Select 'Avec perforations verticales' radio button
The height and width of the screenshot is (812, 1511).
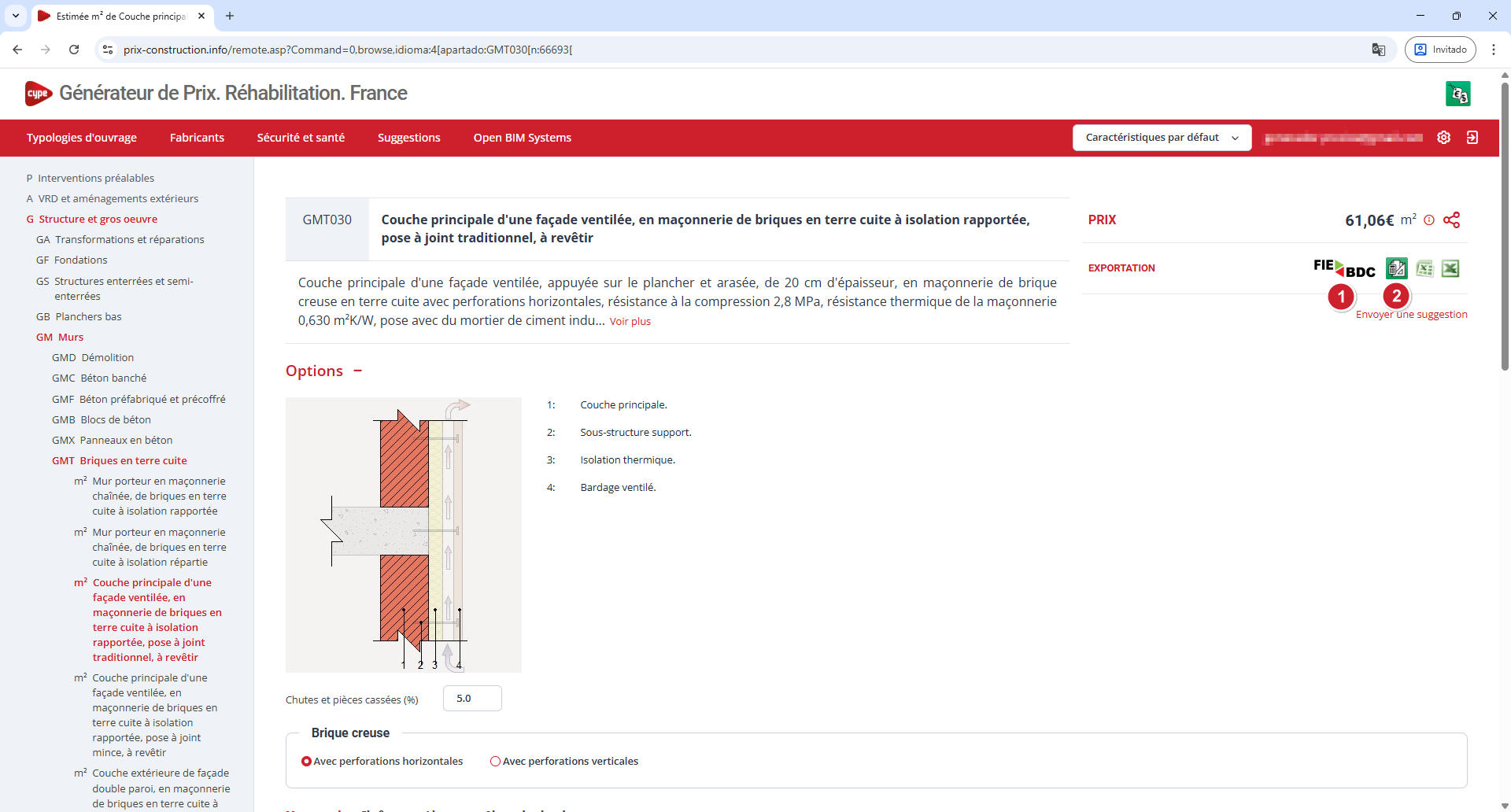pos(496,762)
